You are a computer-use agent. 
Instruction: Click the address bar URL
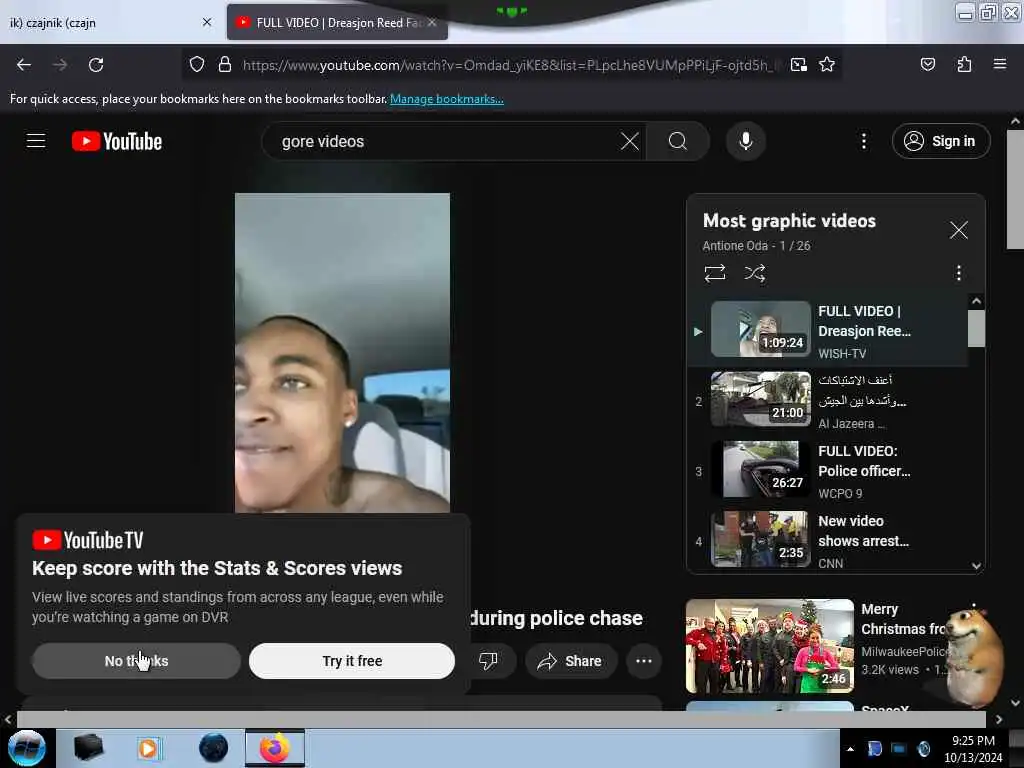(x=507, y=65)
